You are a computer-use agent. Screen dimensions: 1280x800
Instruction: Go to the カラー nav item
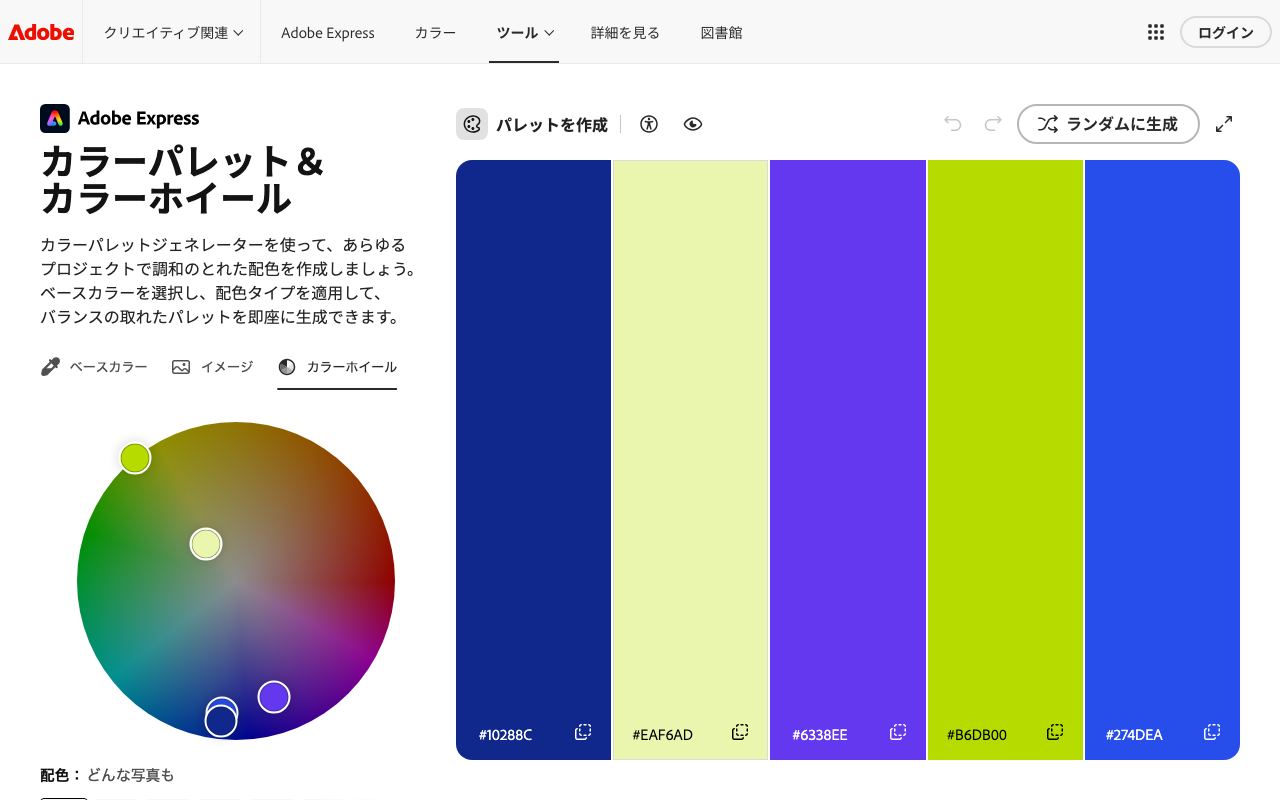pos(435,32)
